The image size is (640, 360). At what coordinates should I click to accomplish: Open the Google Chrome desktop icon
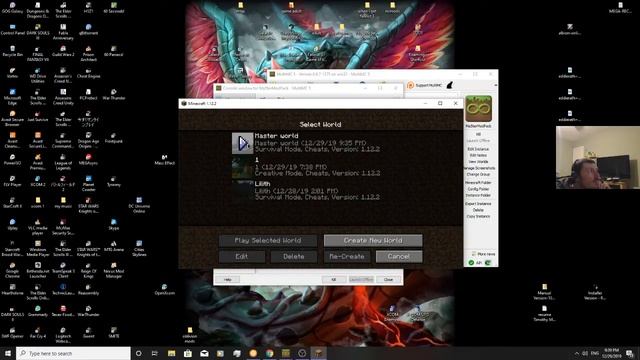coord(12,270)
